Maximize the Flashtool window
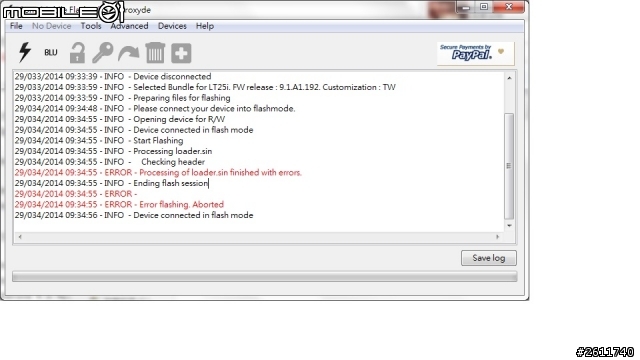Viewport: 640px width, 360px height. (484, 7)
